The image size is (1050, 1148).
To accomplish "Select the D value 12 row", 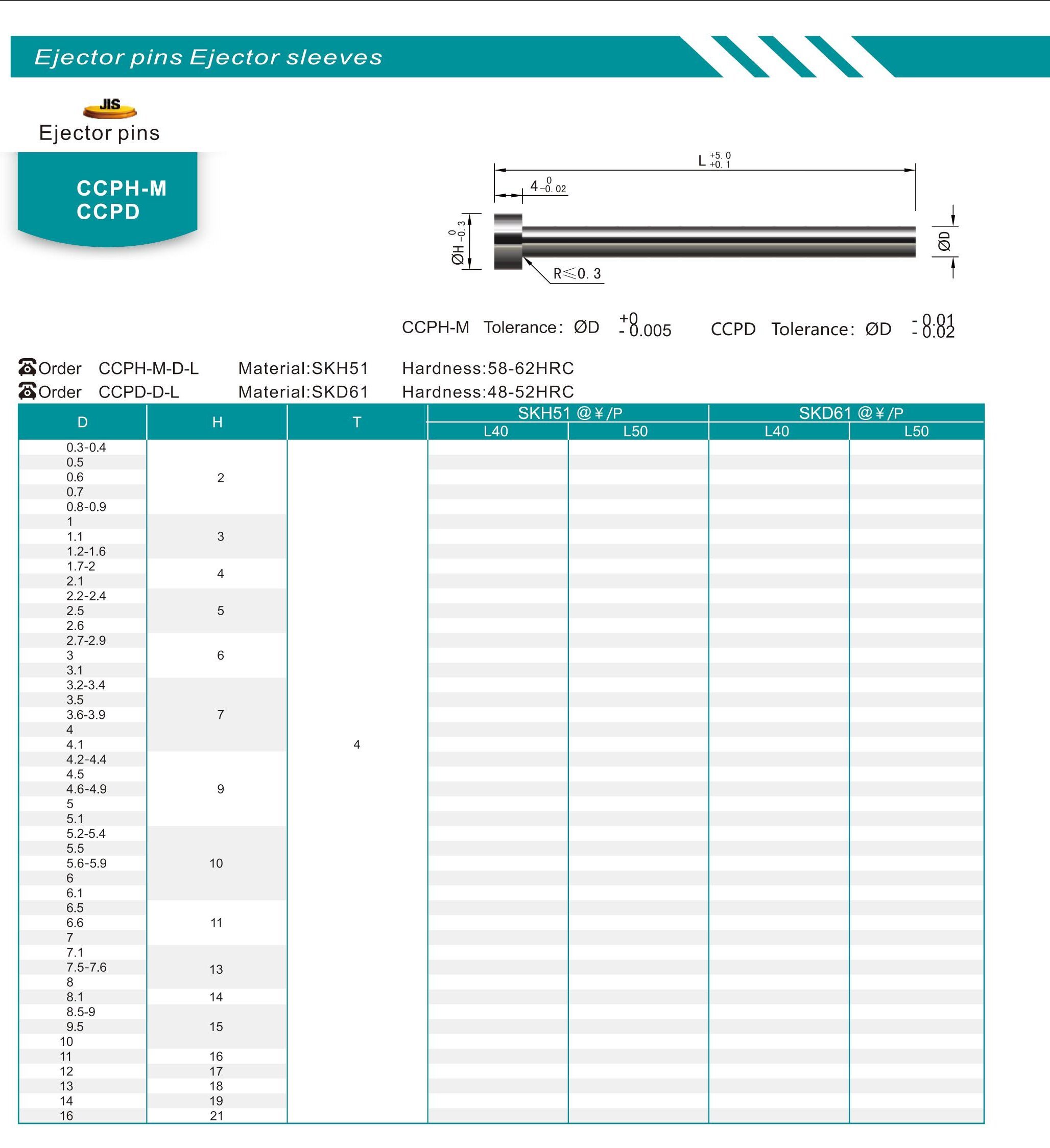I will tap(66, 1071).
